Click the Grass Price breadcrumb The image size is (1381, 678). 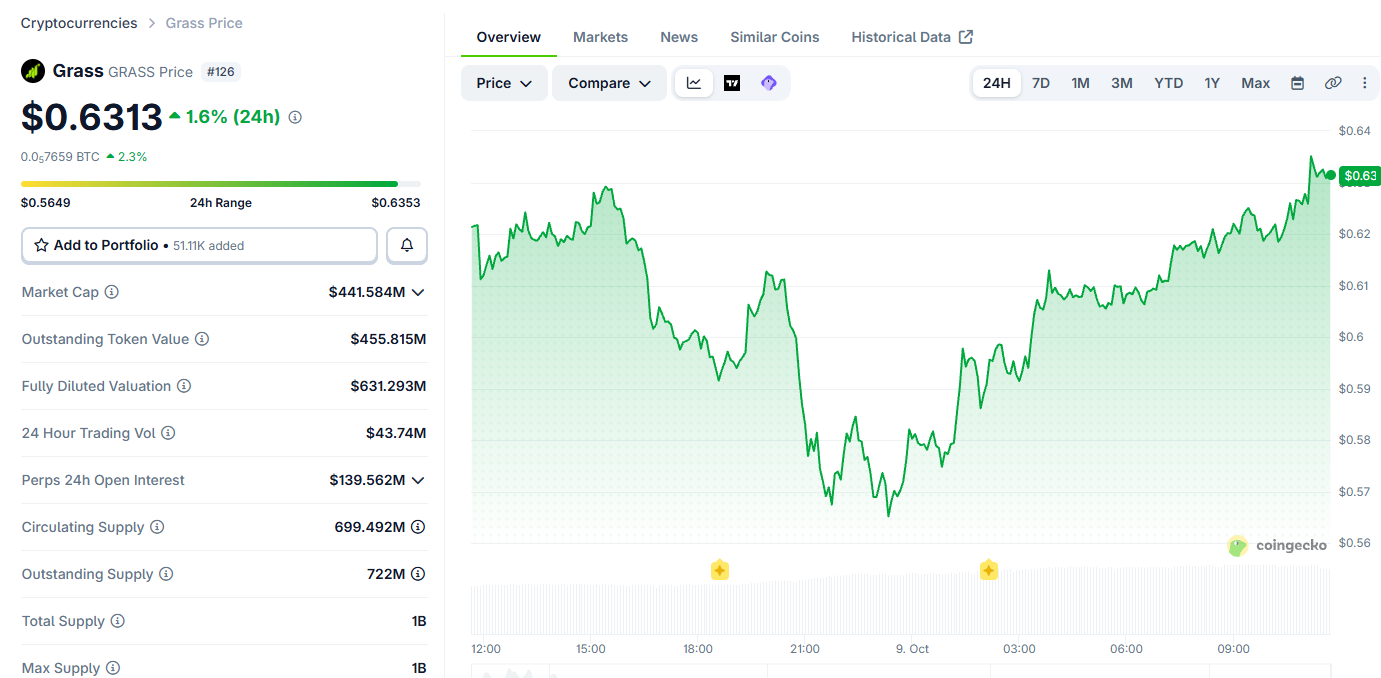[x=204, y=23]
